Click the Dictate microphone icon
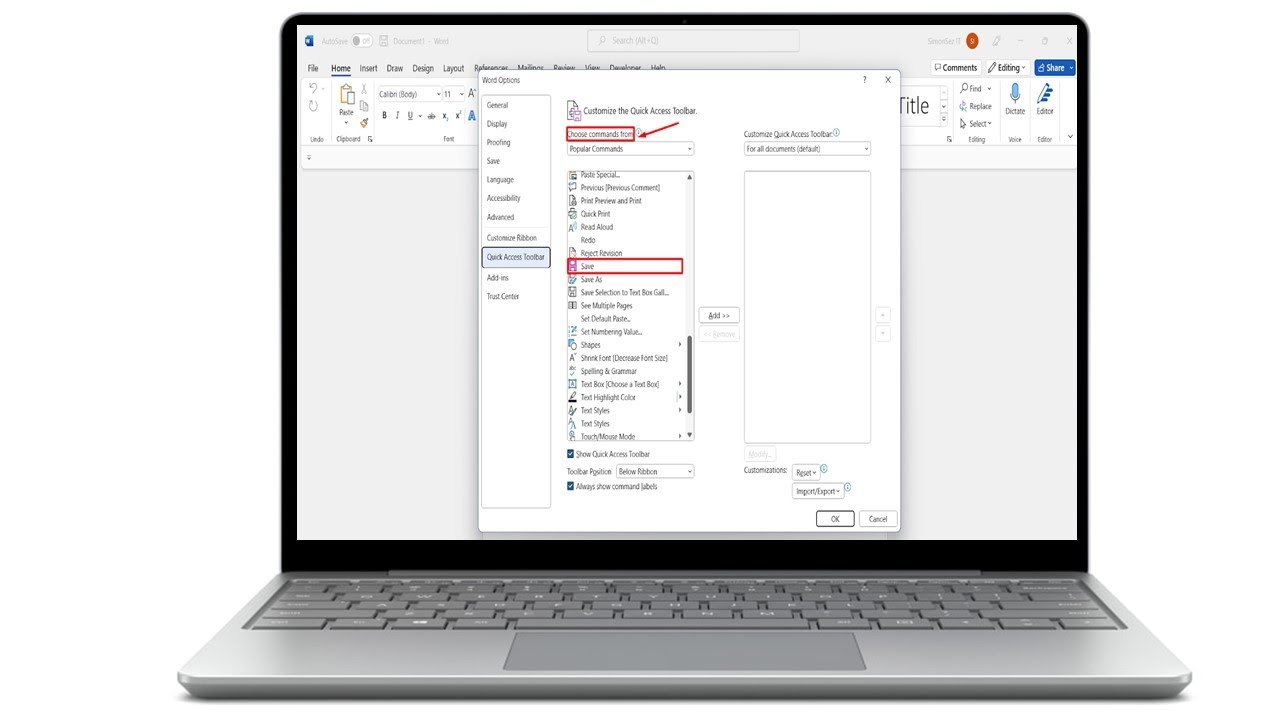 point(1015,94)
